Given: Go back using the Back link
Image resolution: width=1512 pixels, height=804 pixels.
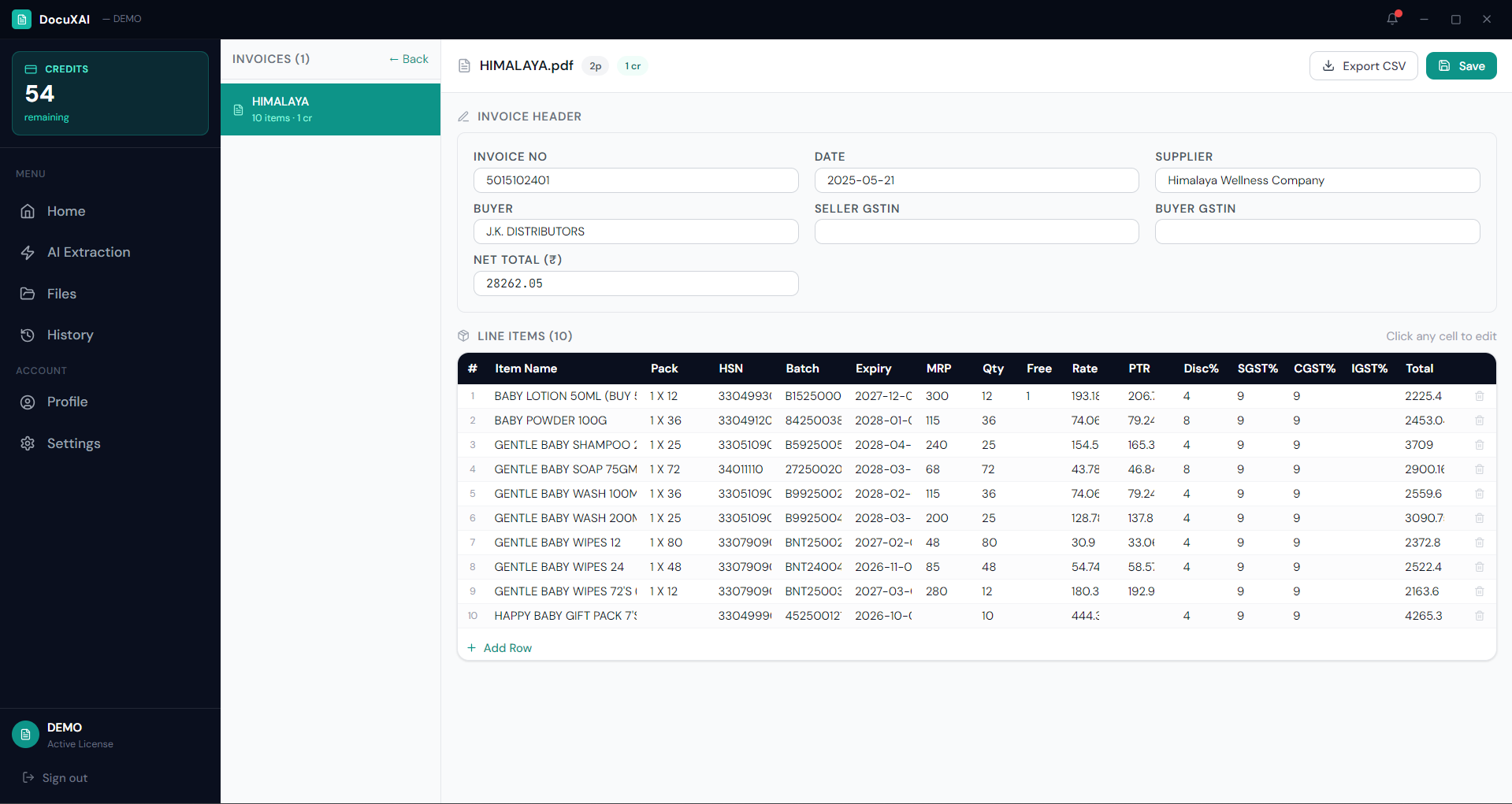Looking at the screenshot, I should [409, 59].
